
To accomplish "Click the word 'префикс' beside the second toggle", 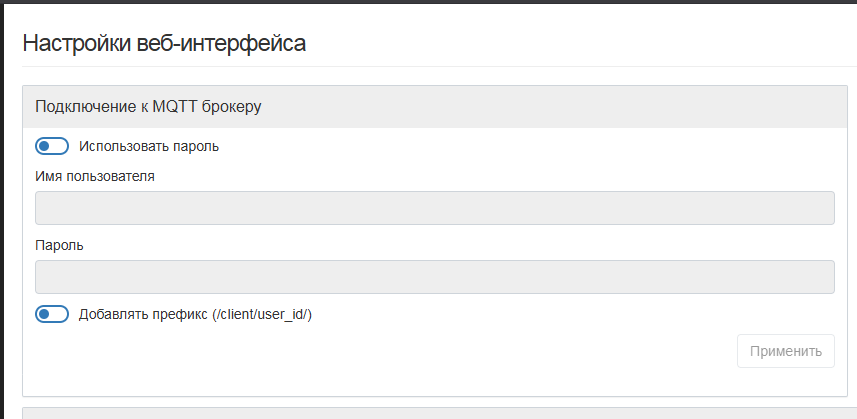I will coord(178,314).
